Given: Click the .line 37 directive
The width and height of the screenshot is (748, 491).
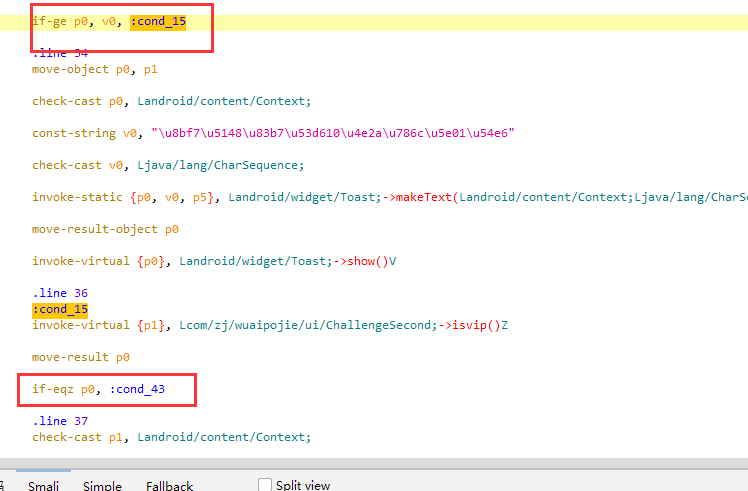Looking at the screenshot, I should [x=59, y=421].
